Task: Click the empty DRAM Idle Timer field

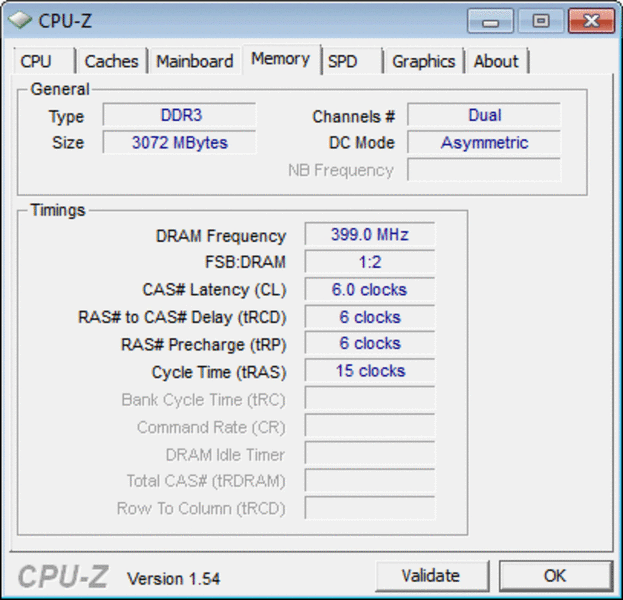Action: click(x=370, y=453)
